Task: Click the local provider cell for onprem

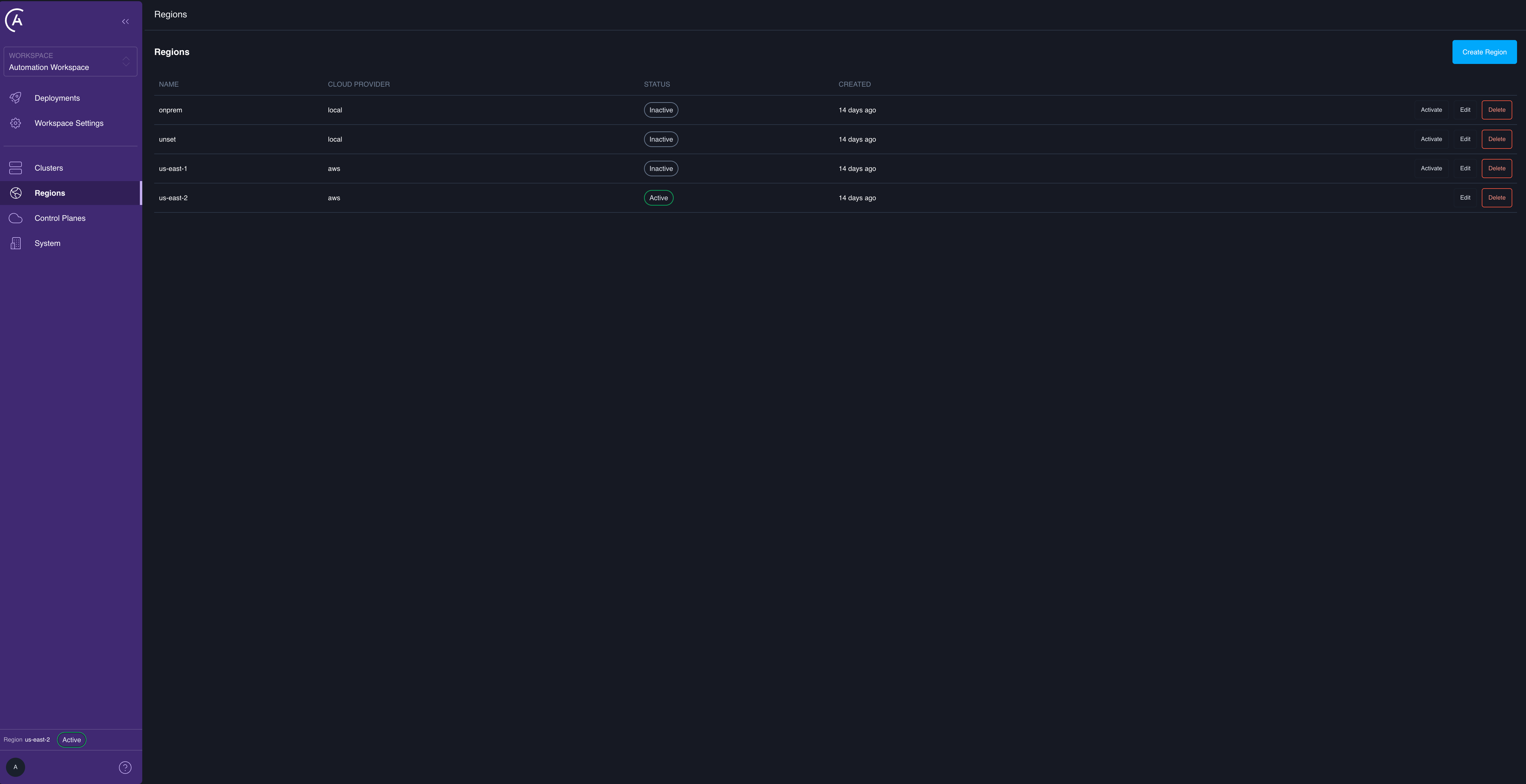Action: coord(335,110)
